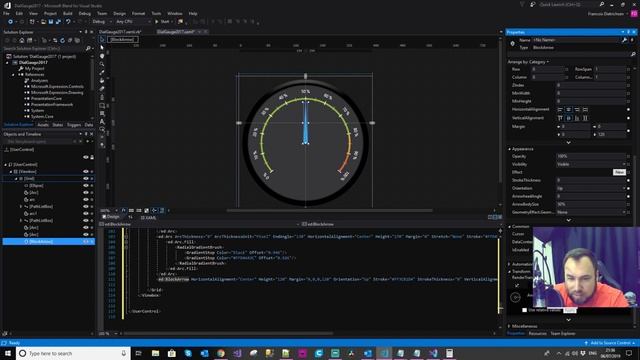The image size is (640, 360).
Task: Click Add to Source Control in status bar
Action: (x=610, y=343)
